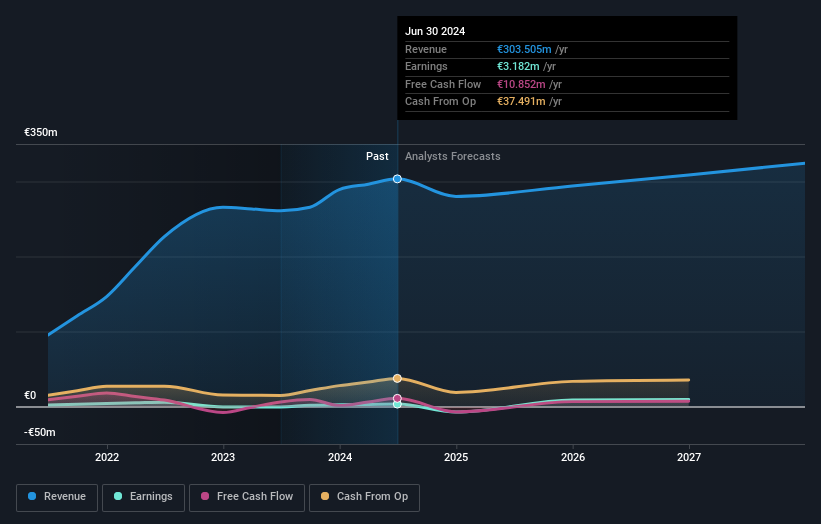Click the €350m y-axis label
This screenshot has width=821, height=524.
tap(41, 132)
